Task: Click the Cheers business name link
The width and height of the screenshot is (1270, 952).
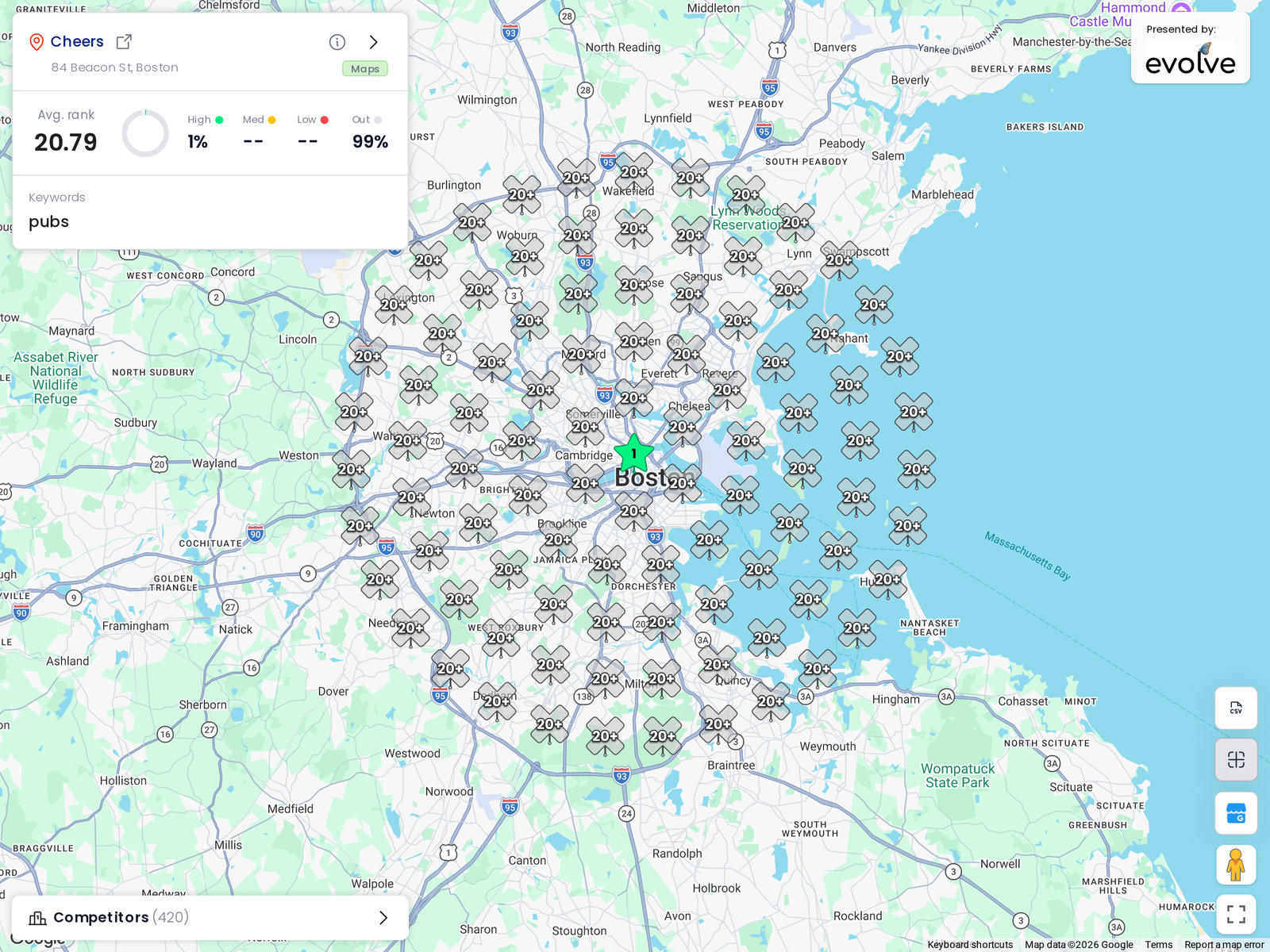Action: click(x=77, y=41)
